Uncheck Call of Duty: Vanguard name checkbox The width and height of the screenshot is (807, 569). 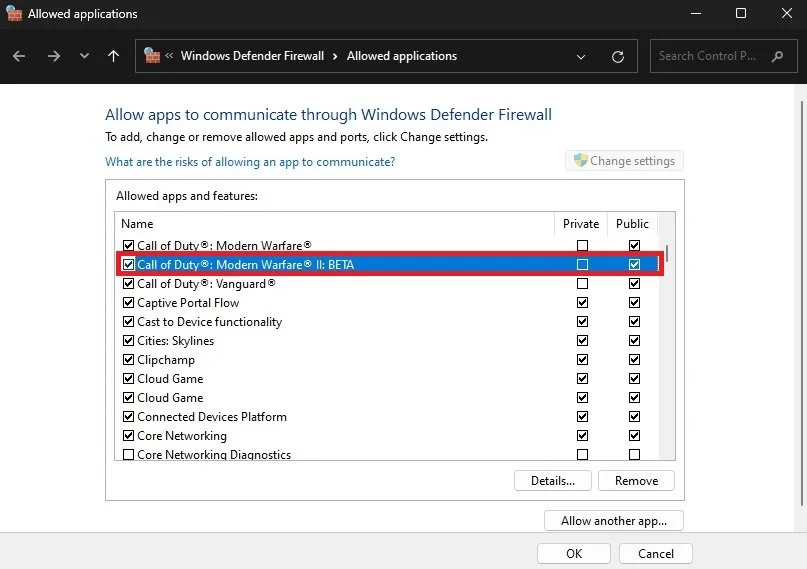[x=129, y=283]
